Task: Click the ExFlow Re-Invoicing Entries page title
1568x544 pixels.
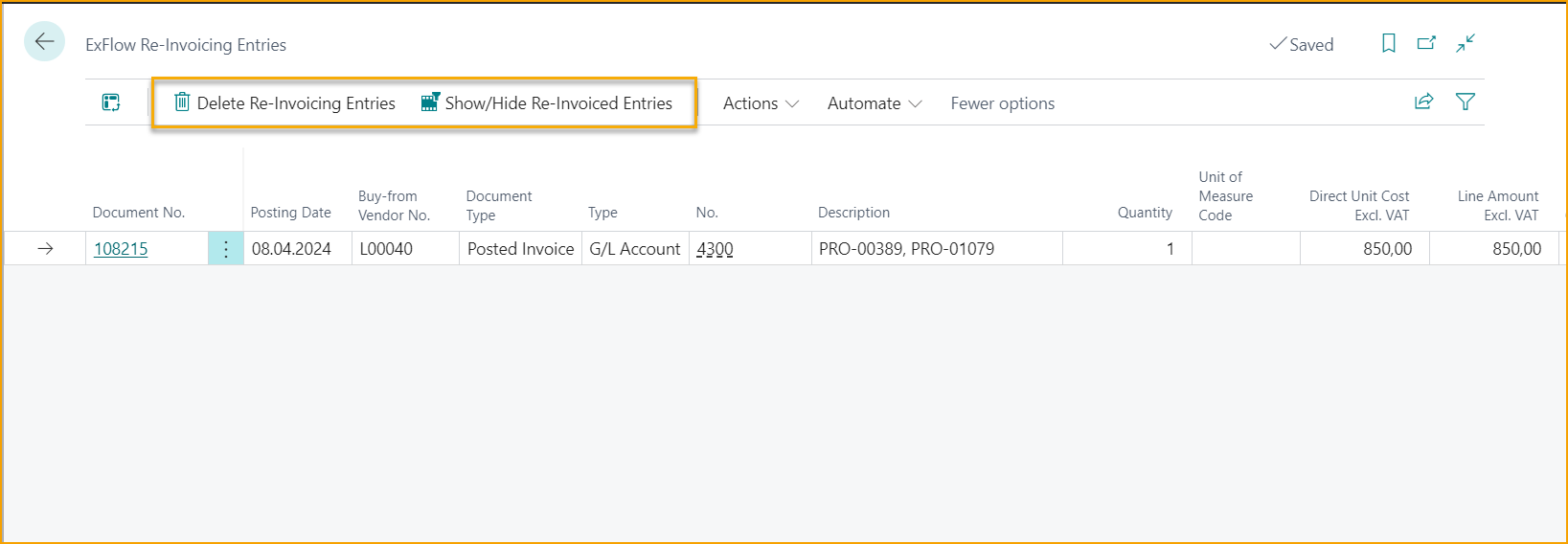Action: [x=186, y=45]
